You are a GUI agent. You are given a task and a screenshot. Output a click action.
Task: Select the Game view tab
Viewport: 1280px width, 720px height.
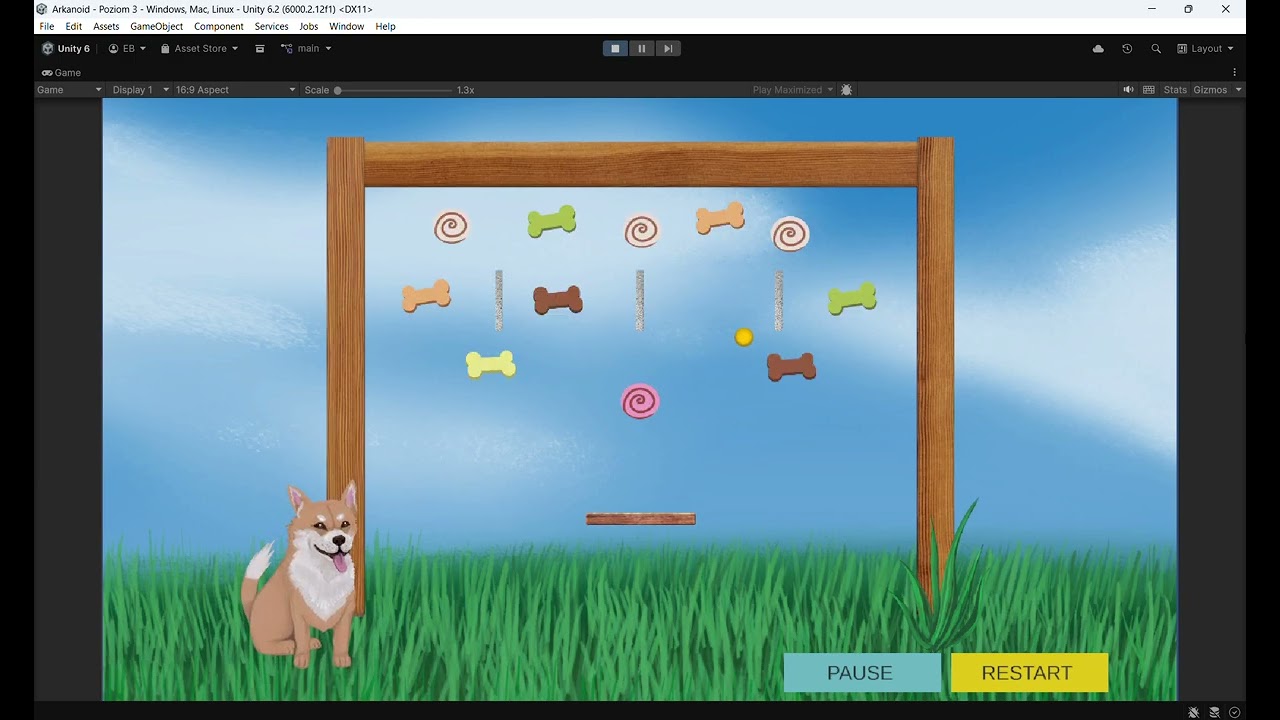point(62,72)
